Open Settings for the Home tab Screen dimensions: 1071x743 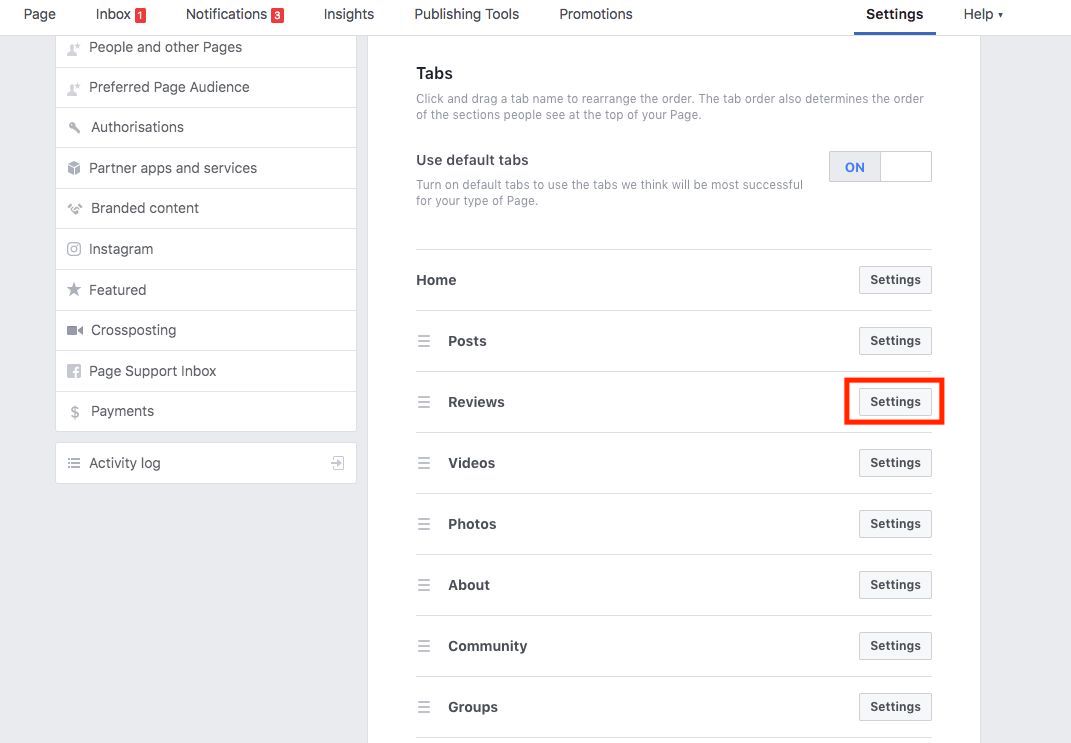click(895, 280)
